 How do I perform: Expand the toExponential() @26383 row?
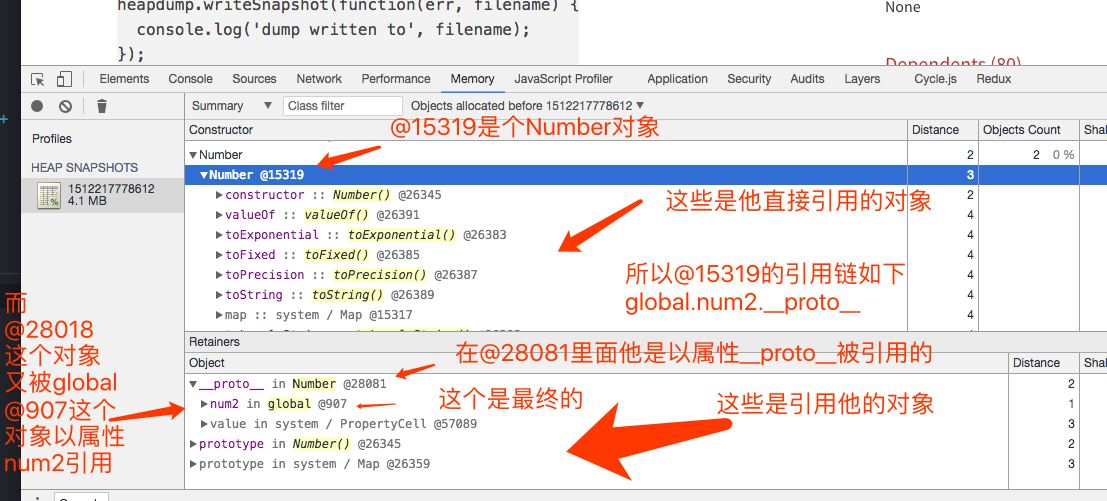[220, 234]
